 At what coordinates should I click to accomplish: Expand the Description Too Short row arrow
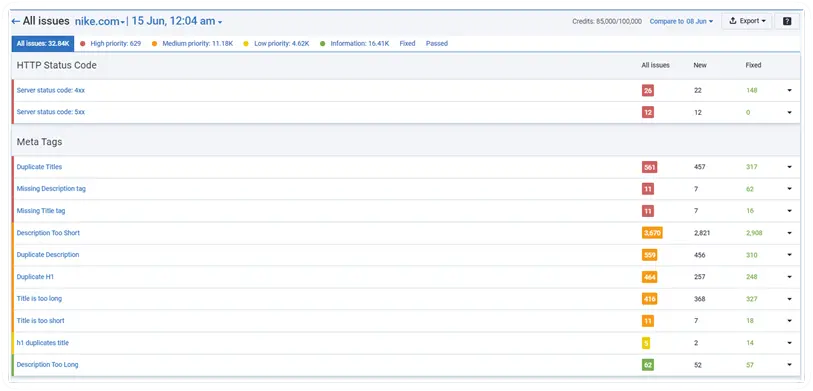click(x=789, y=233)
